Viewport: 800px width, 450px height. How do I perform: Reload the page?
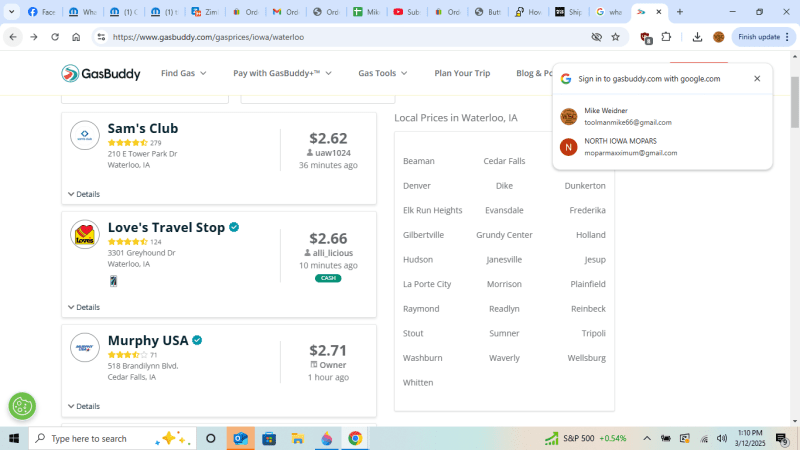[x=55, y=37]
